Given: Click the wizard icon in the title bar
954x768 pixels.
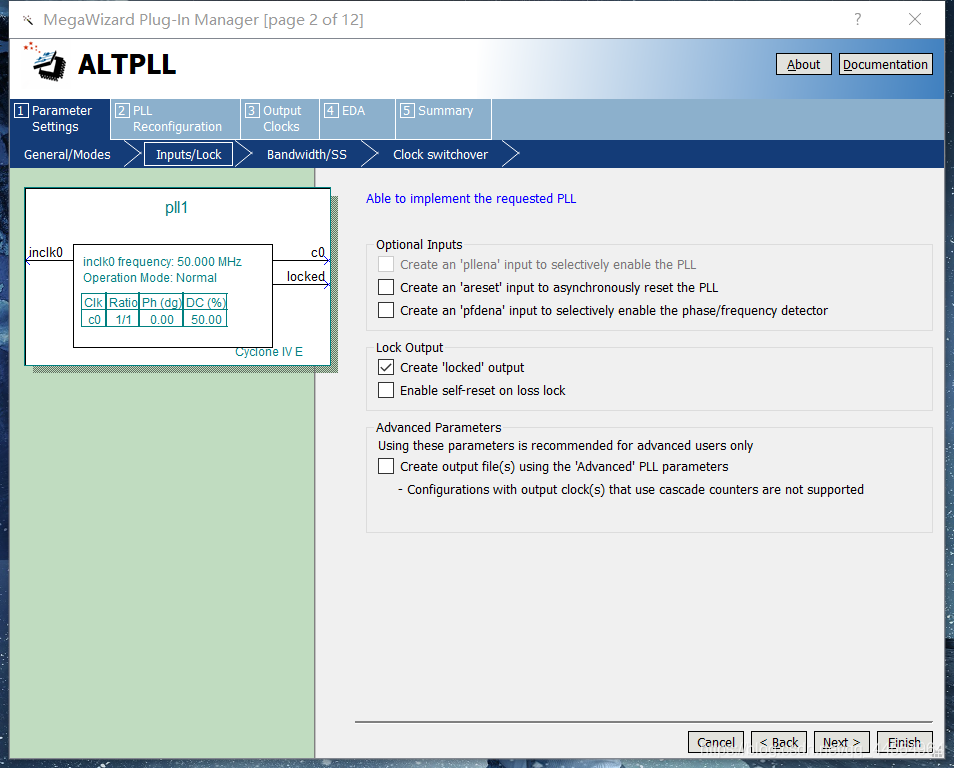Looking at the screenshot, I should pos(27,20).
